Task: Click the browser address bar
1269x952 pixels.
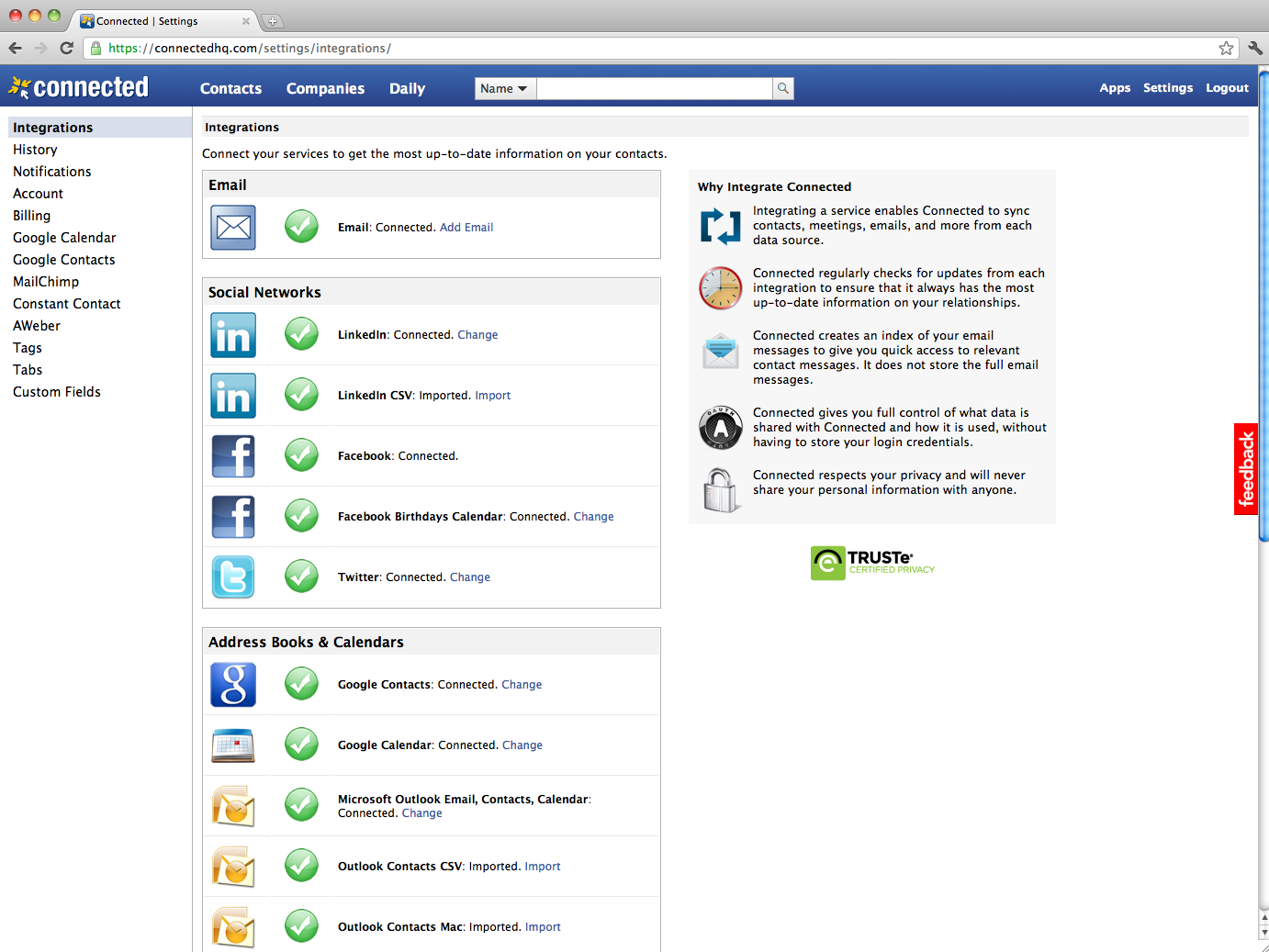Action: [x=661, y=48]
